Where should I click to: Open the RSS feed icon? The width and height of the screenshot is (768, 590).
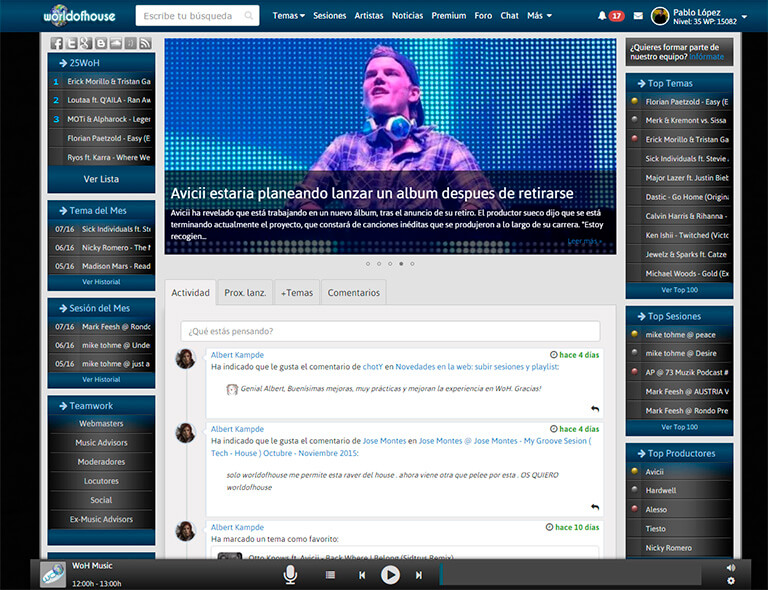point(145,43)
